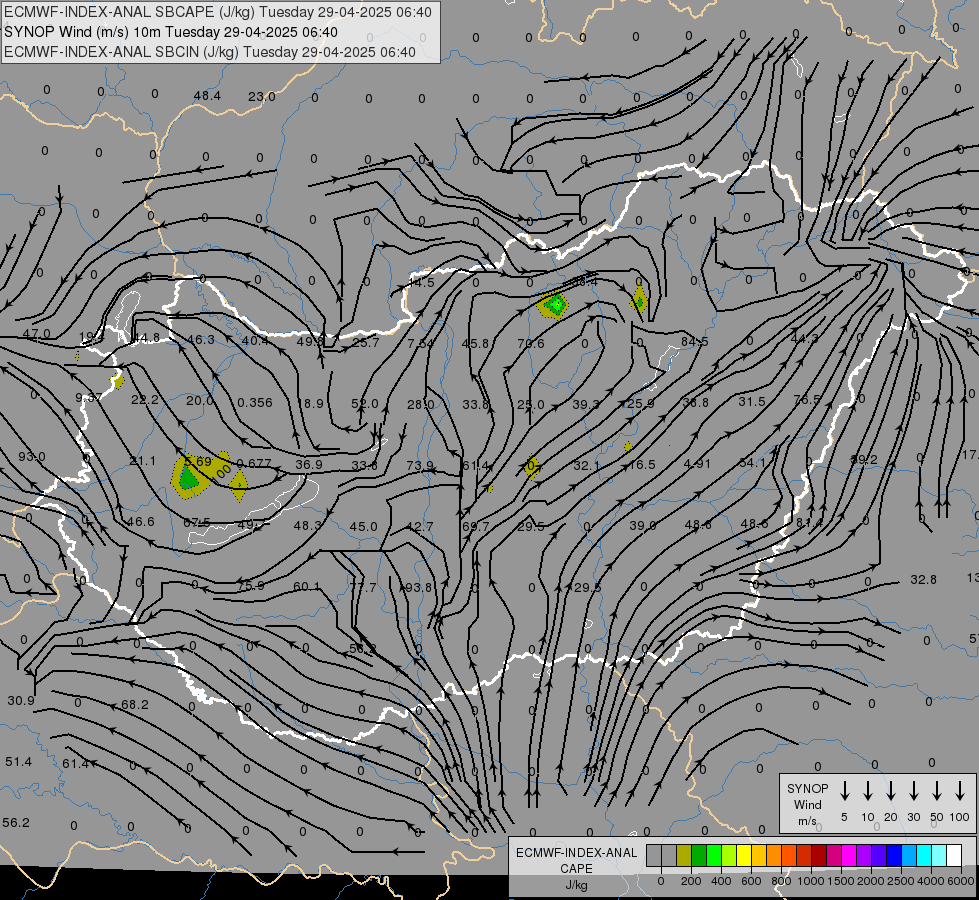Click the wind arrow above 10 m/s
Viewport: 979px width, 900px height.
pyautogui.click(x=867, y=791)
